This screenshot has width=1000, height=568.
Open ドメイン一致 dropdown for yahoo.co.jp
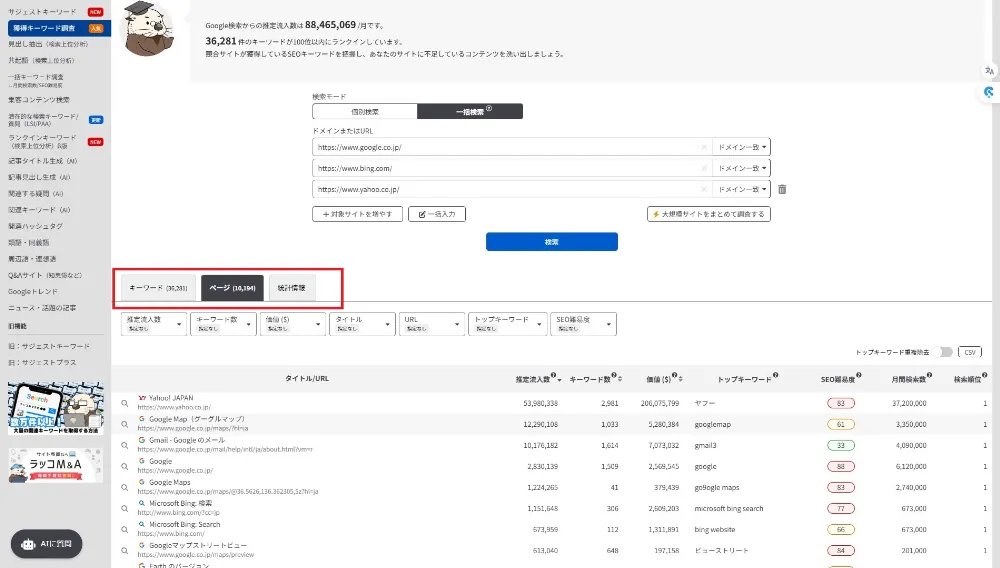[742, 189]
